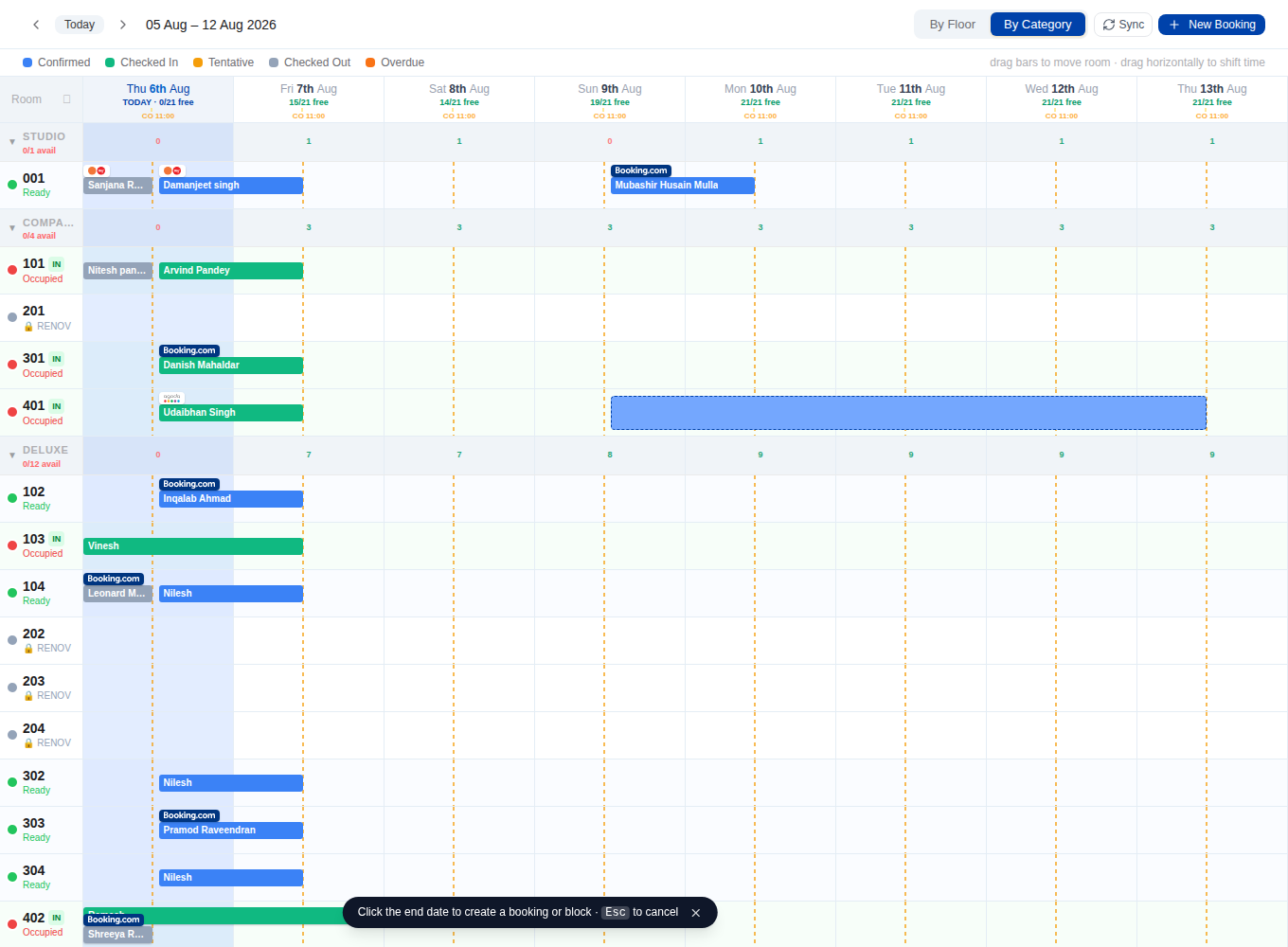1288x947 pixels.
Task: Click MakeMyTrip badge above Damanjeet singh booking
Action: pyautogui.click(x=172, y=170)
